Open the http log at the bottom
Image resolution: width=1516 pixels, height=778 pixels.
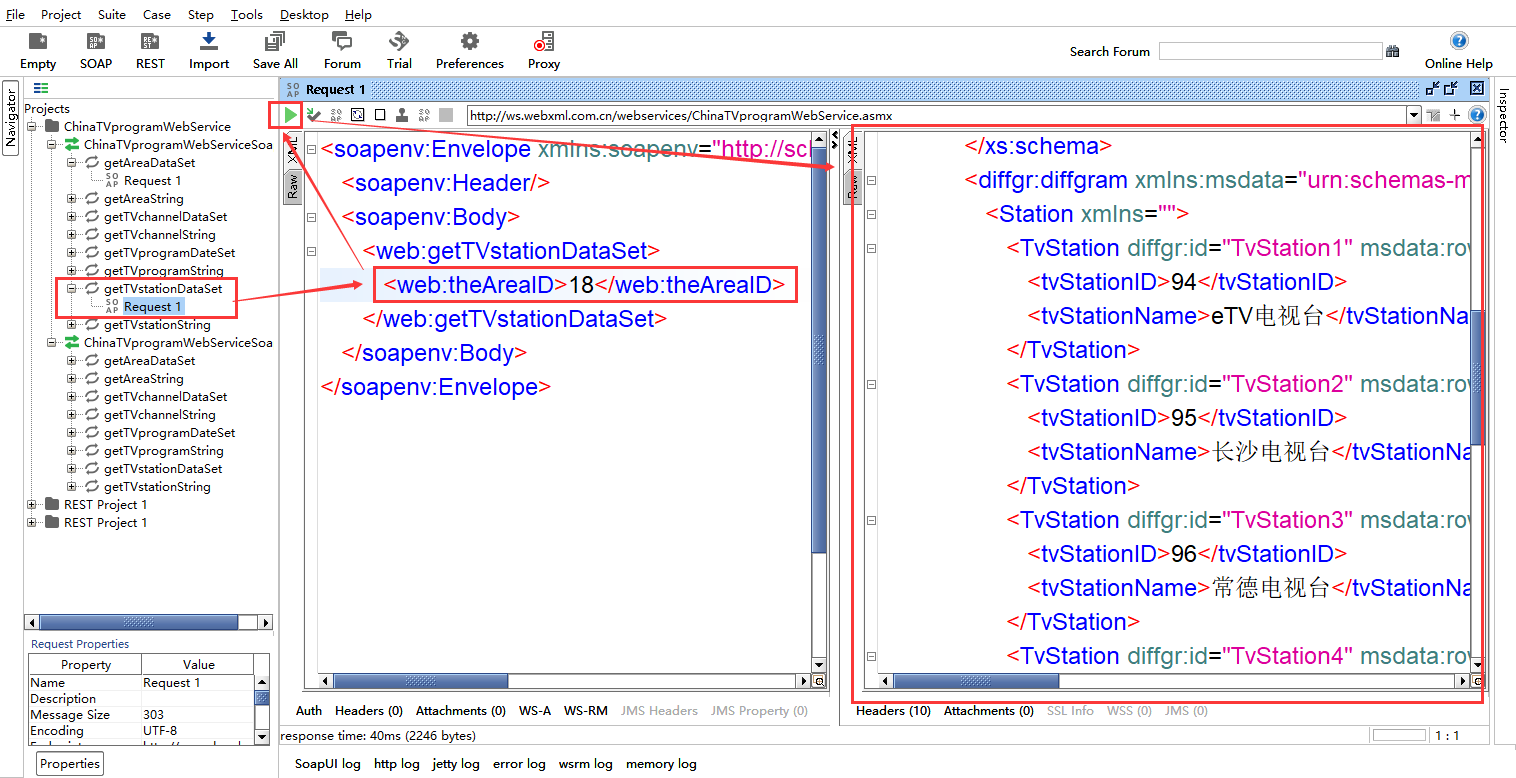396,764
